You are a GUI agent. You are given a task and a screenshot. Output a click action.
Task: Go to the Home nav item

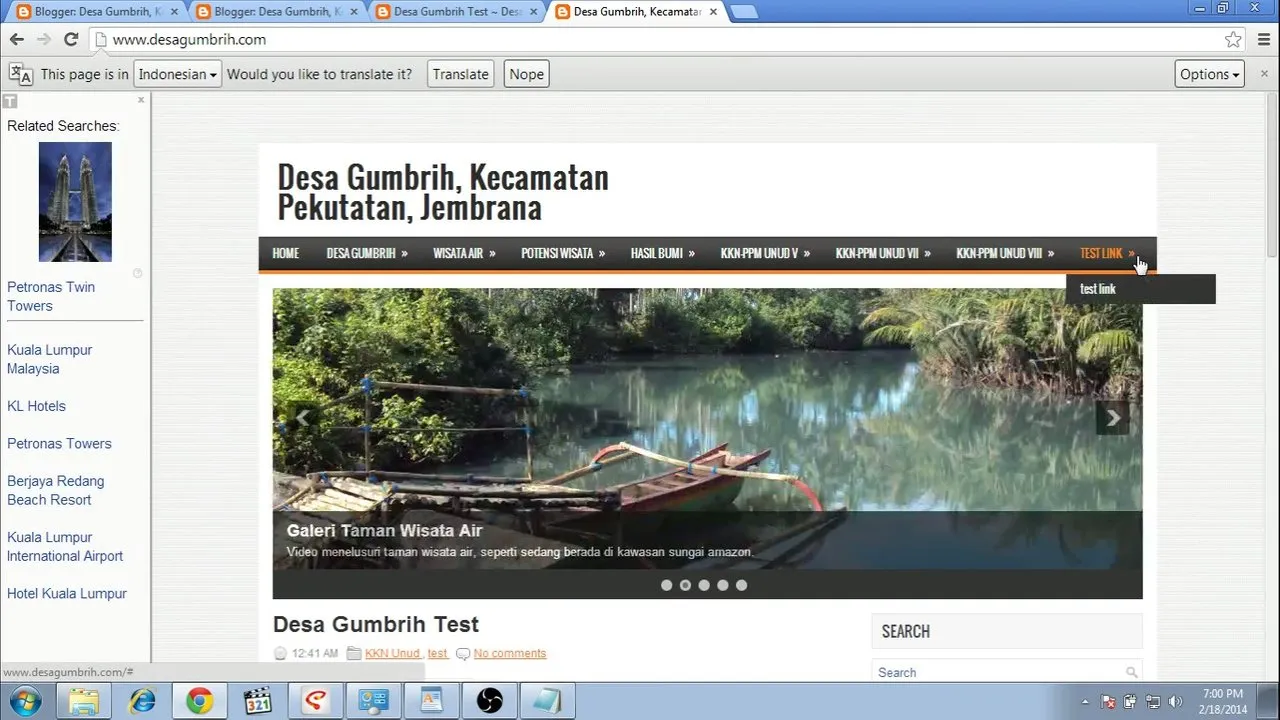tap(286, 253)
